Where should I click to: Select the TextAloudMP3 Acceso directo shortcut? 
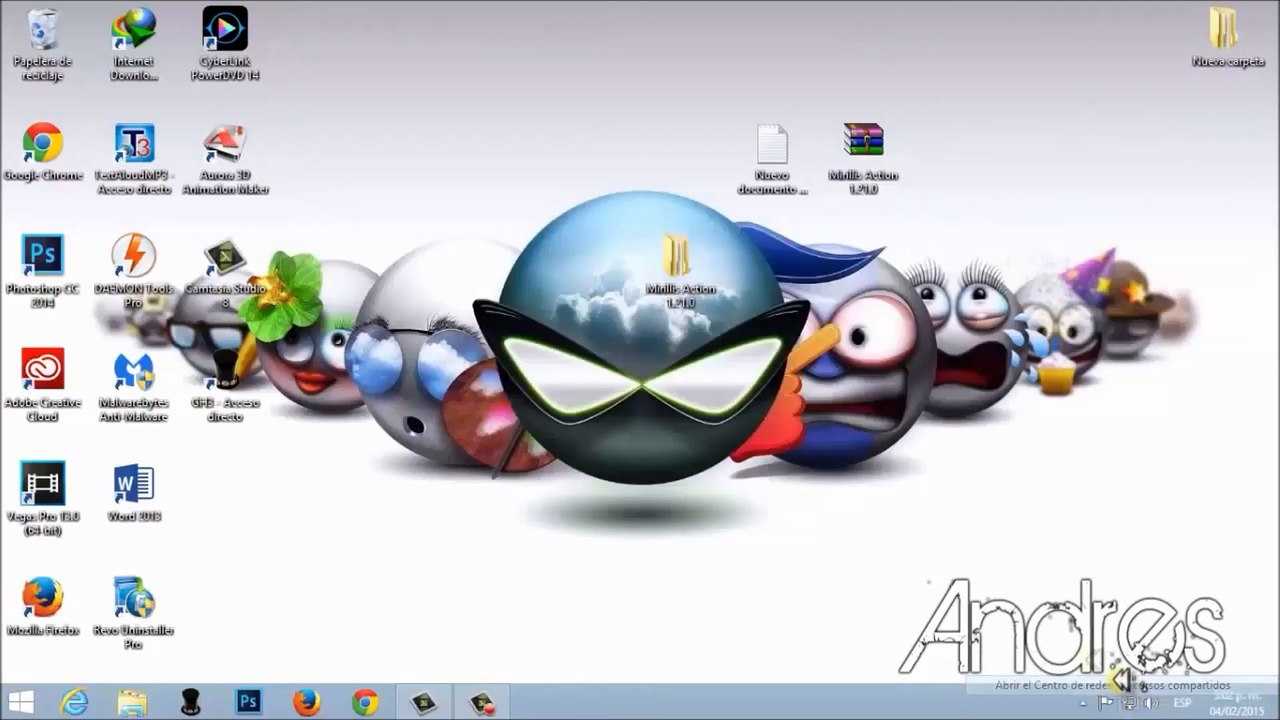[133, 160]
